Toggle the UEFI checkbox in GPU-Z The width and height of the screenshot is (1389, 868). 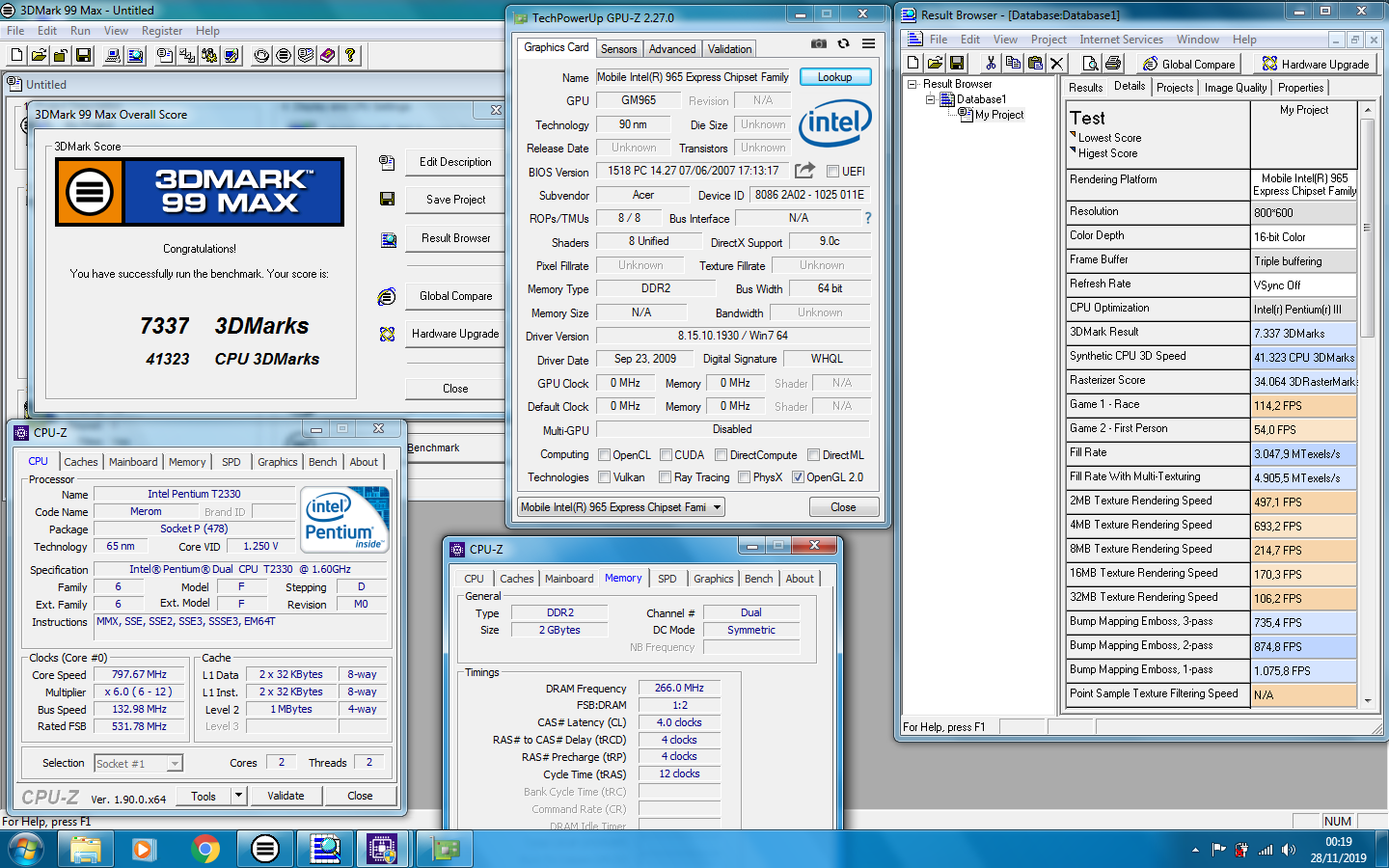tap(832, 172)
